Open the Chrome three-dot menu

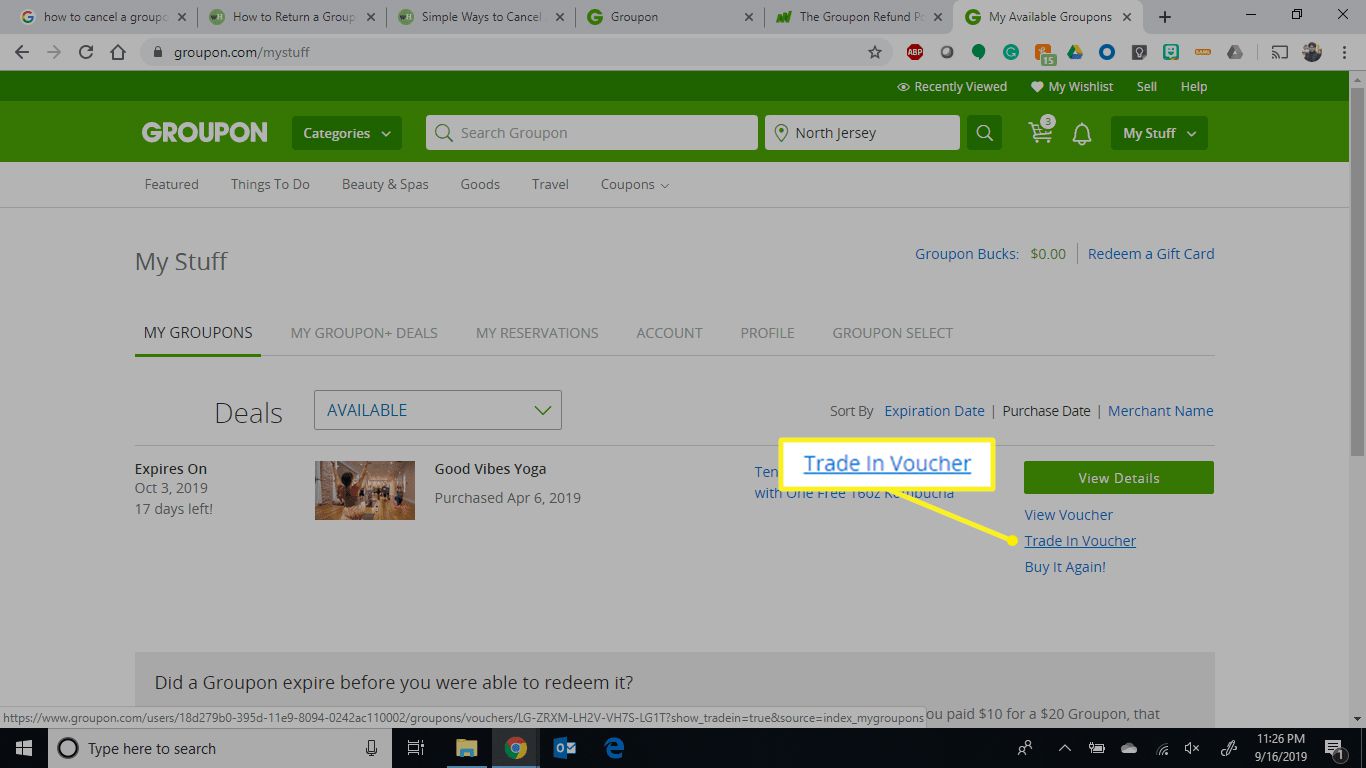tap(1345, 52)
